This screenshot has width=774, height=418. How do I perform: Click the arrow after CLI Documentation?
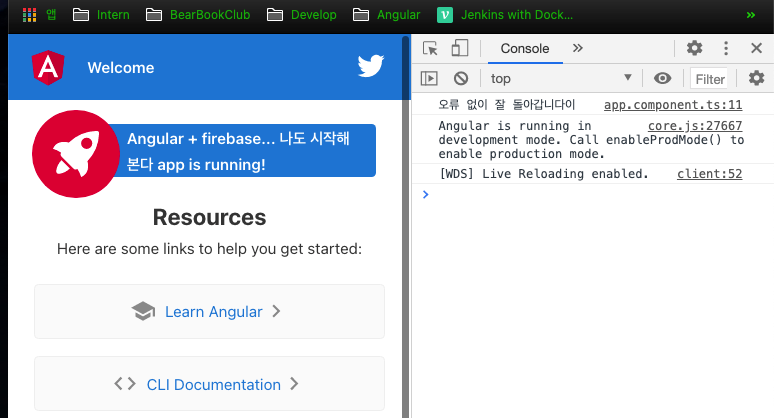(294, 384)
